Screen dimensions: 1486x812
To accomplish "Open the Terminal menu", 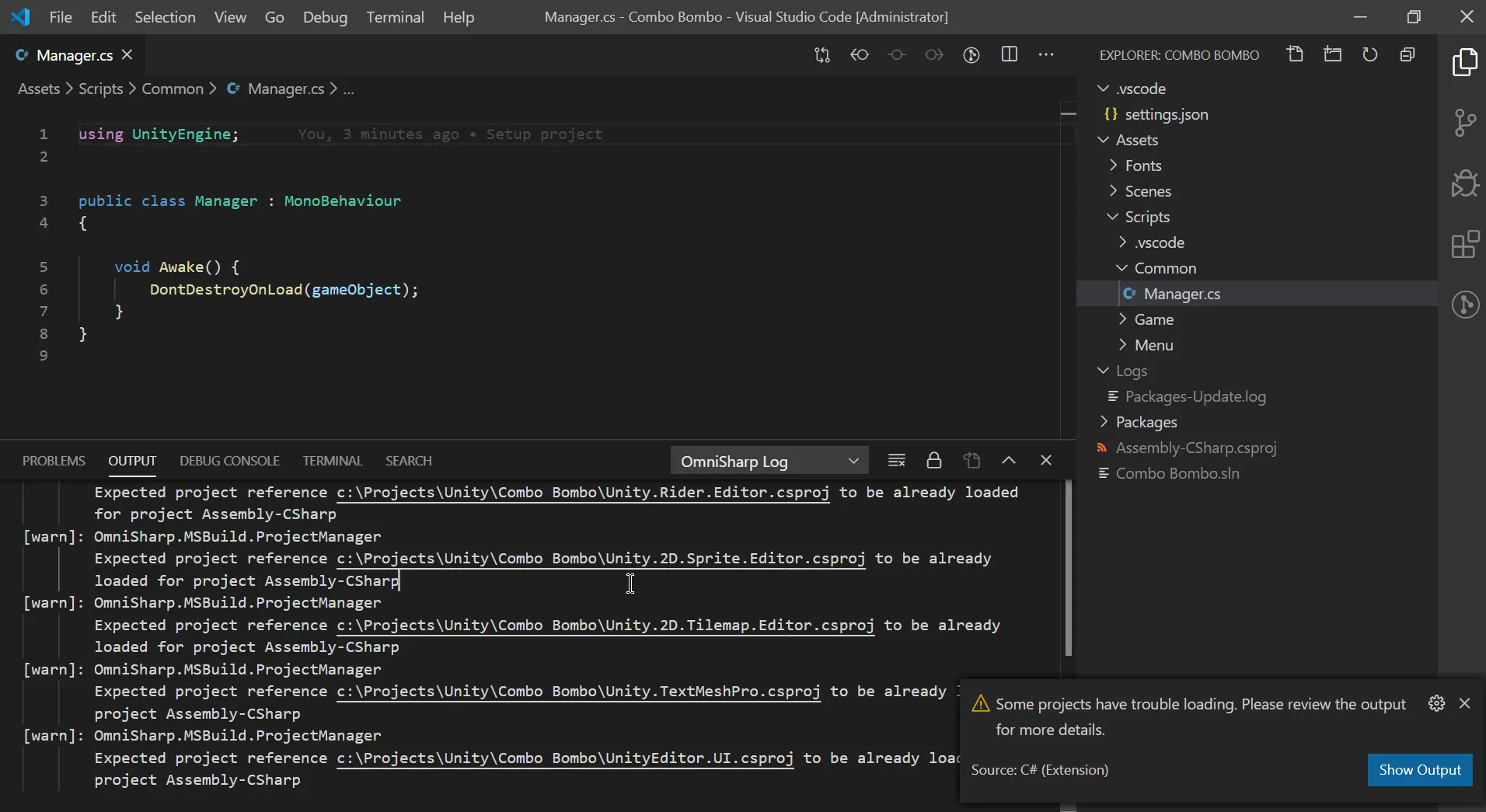I will (x=395, y=17).
